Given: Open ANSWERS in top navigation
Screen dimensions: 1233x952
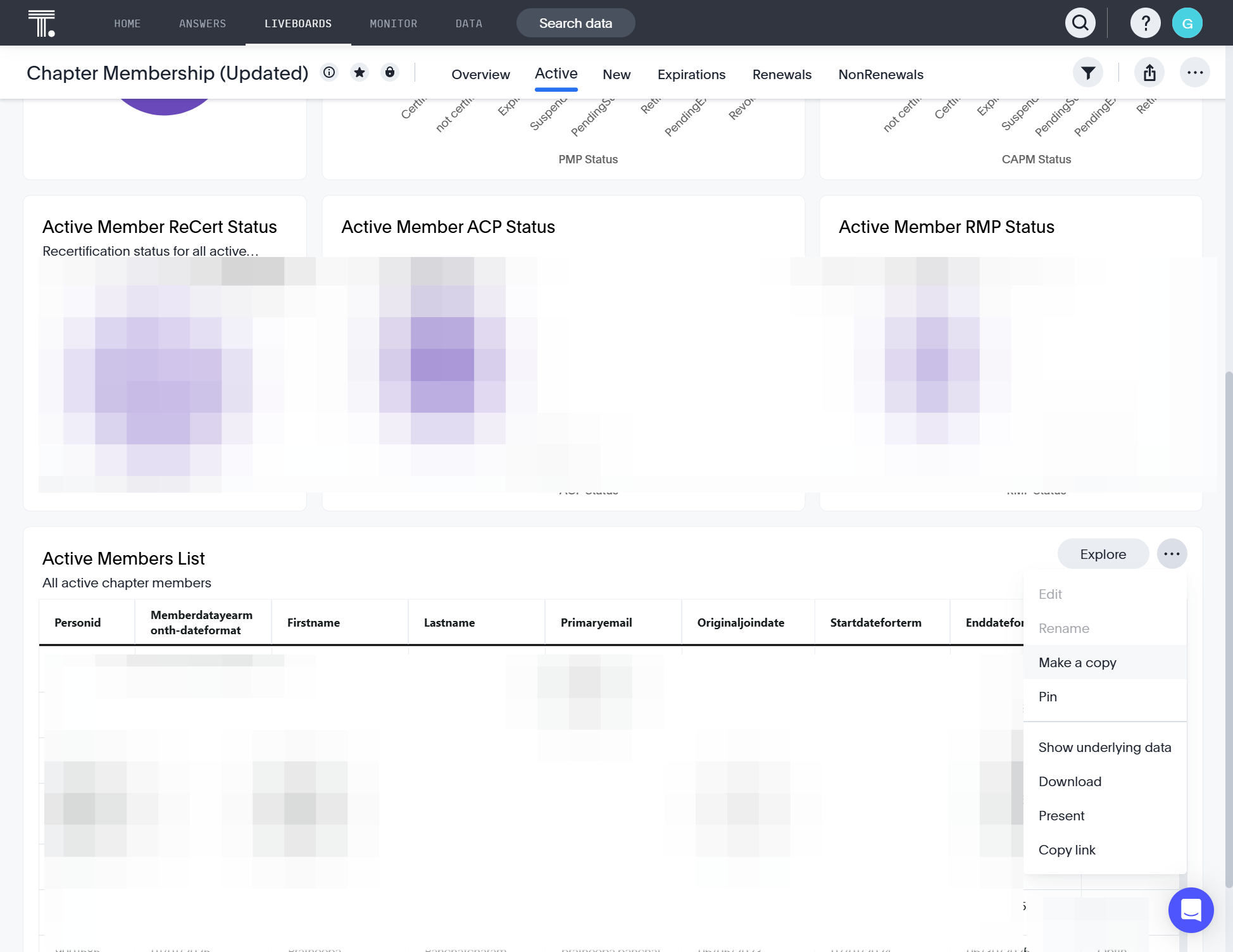Looking at the screenshot, I should 203,23.
